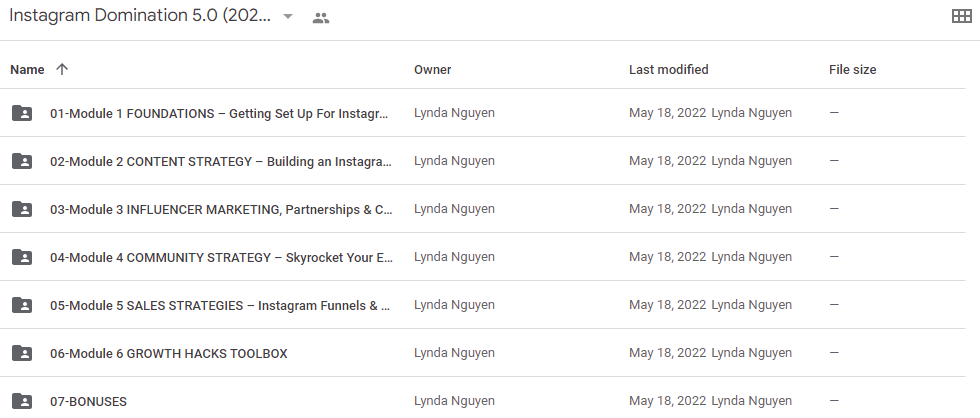Image resolution: width=980 pixels, height=418 pixels.
Task: Click the Owner column header
Action: tap(432, 70)
